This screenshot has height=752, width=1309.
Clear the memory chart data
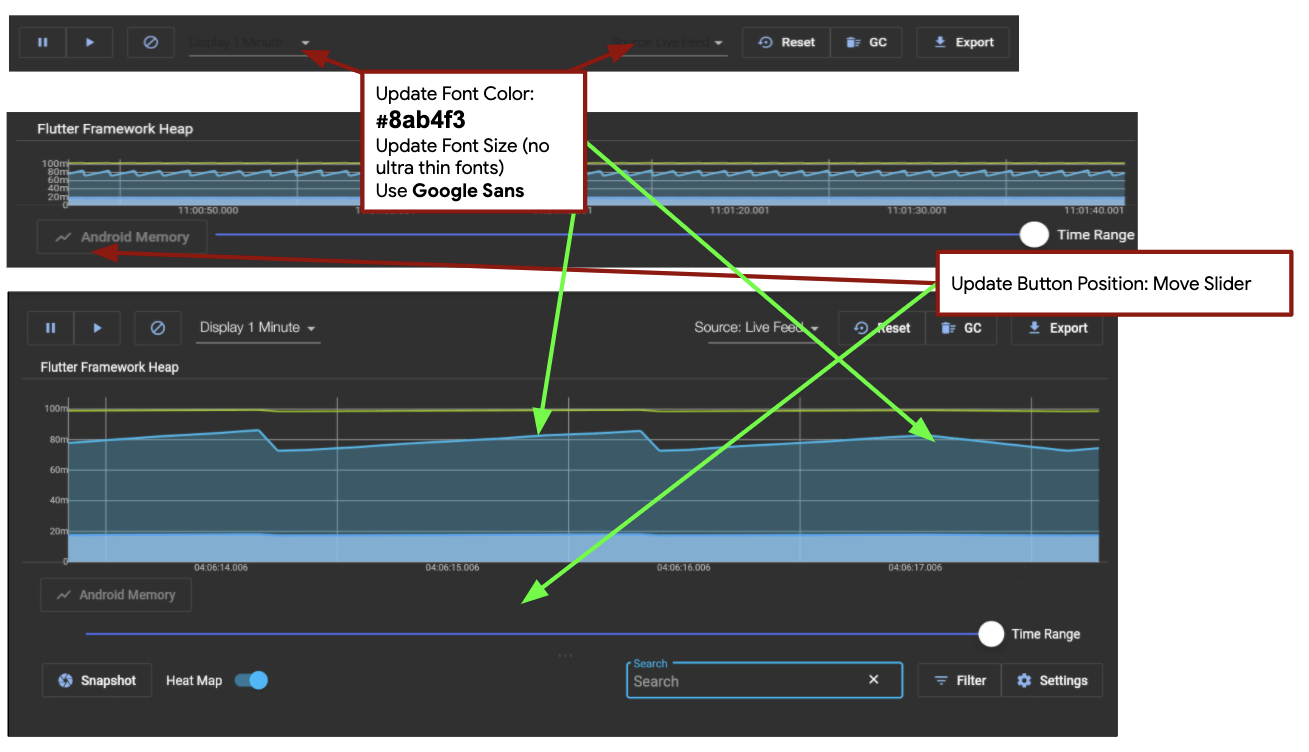click(157, 328)
